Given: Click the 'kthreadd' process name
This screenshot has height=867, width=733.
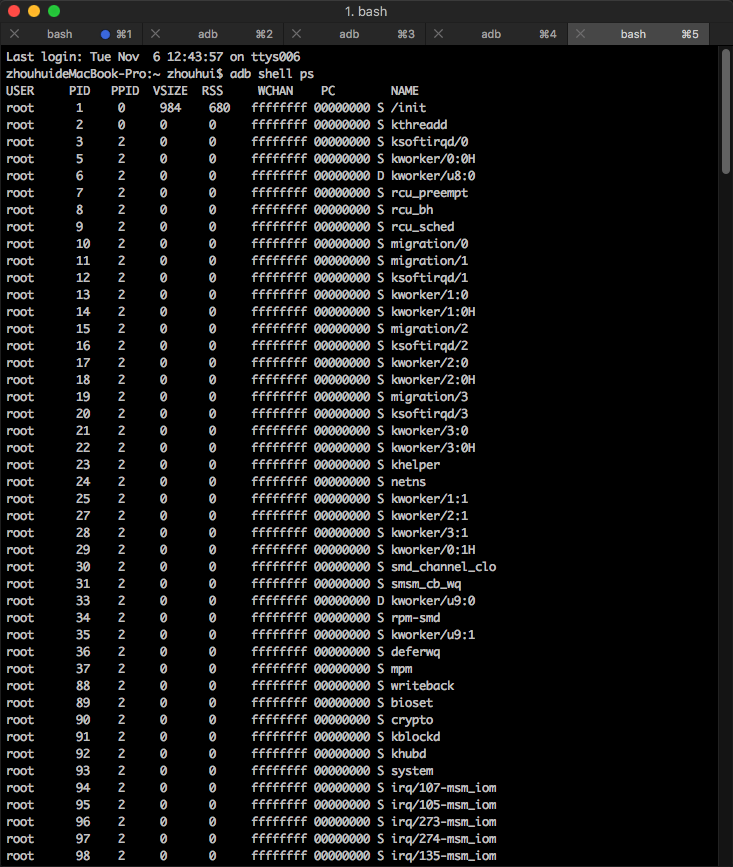Looking at the screenshot, I should click(x=419, y=125).
